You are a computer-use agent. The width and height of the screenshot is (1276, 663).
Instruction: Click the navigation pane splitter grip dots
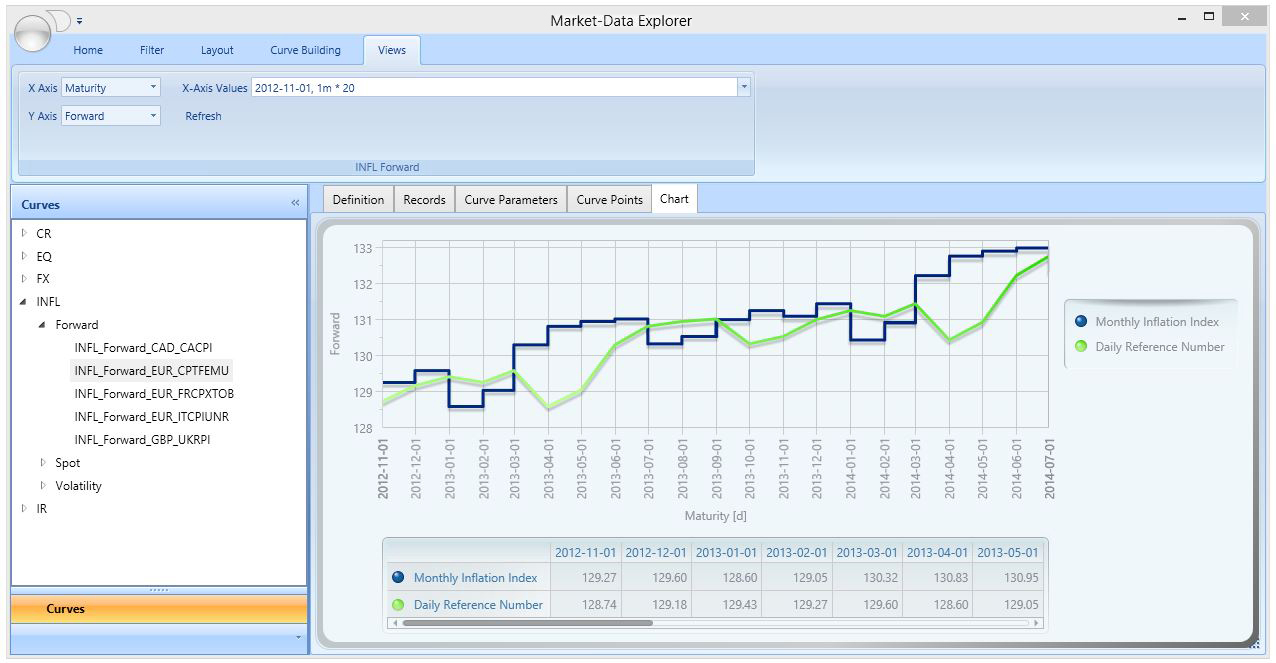coord(159,590)
